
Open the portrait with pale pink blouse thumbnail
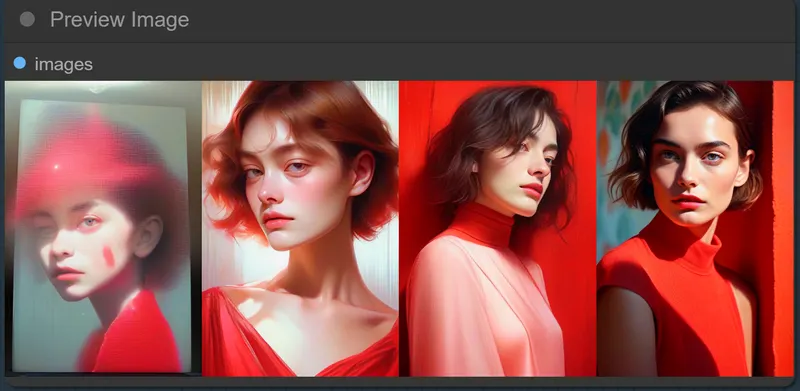pos(497,228)
